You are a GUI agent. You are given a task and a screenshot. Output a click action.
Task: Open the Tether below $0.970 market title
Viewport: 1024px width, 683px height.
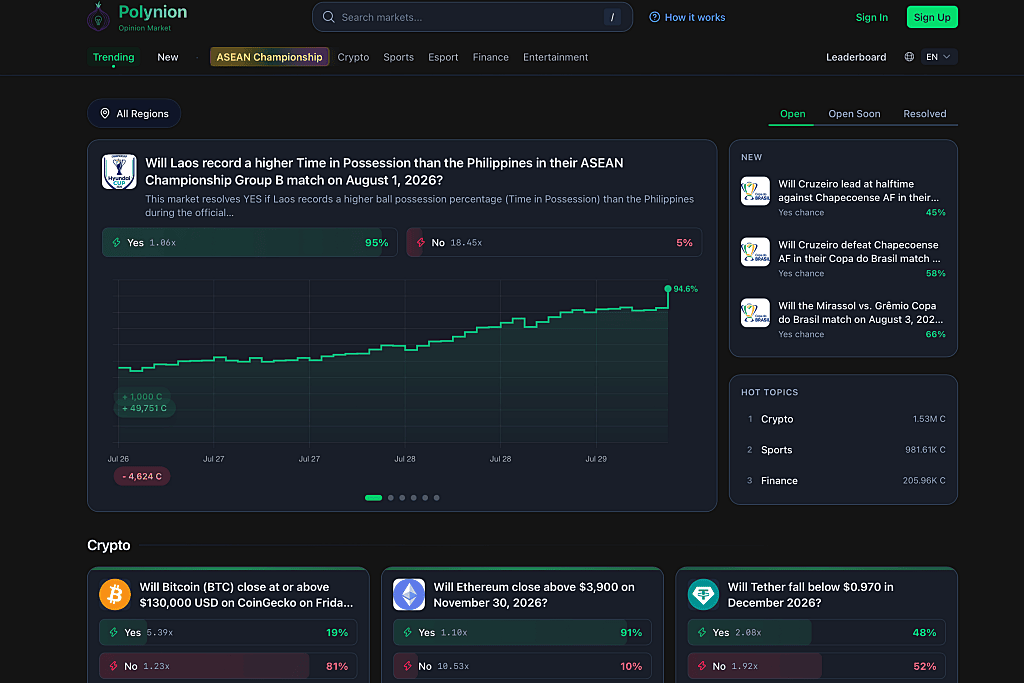[810, 595]
